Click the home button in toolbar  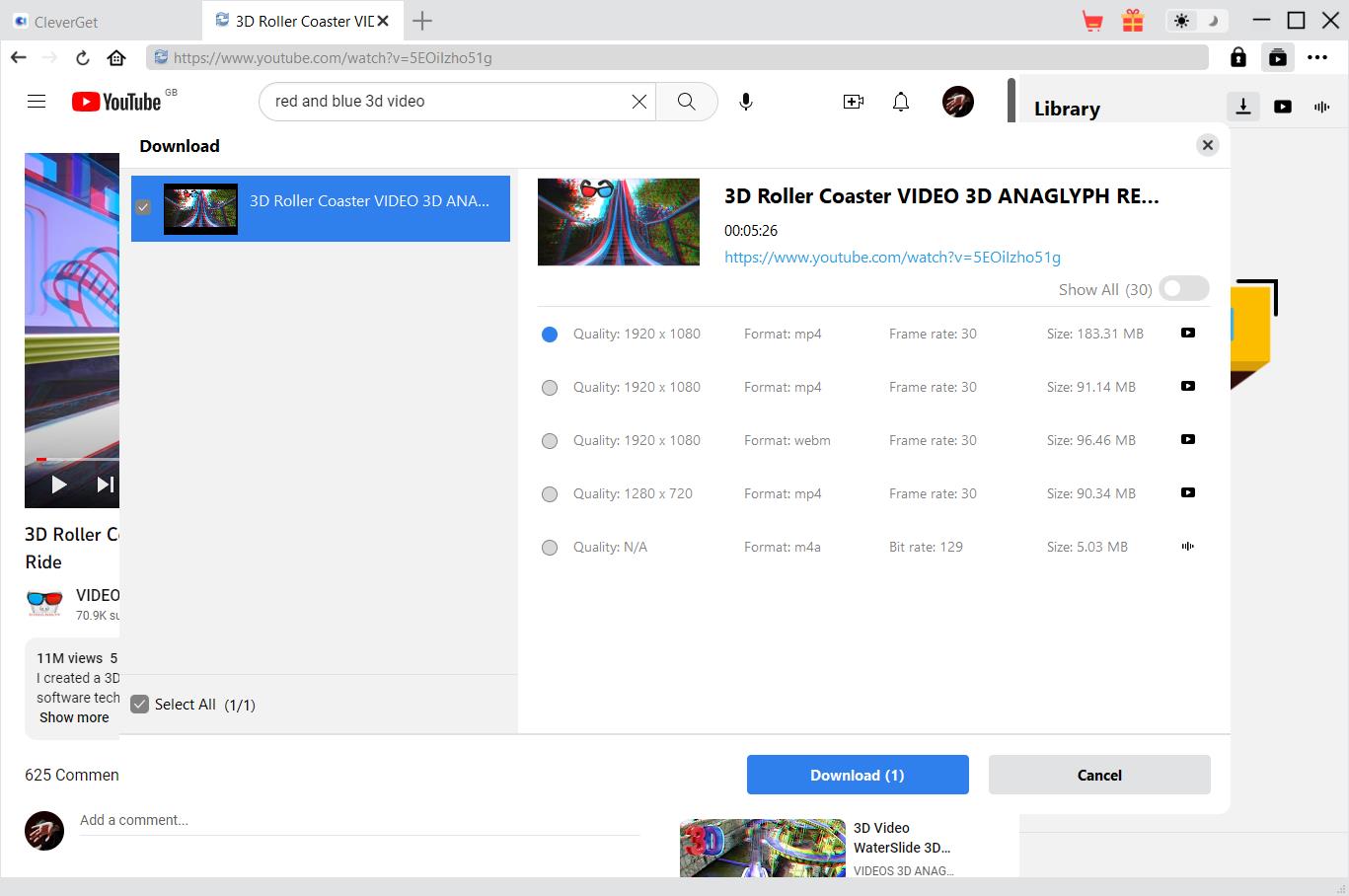(x=116, y=57)
